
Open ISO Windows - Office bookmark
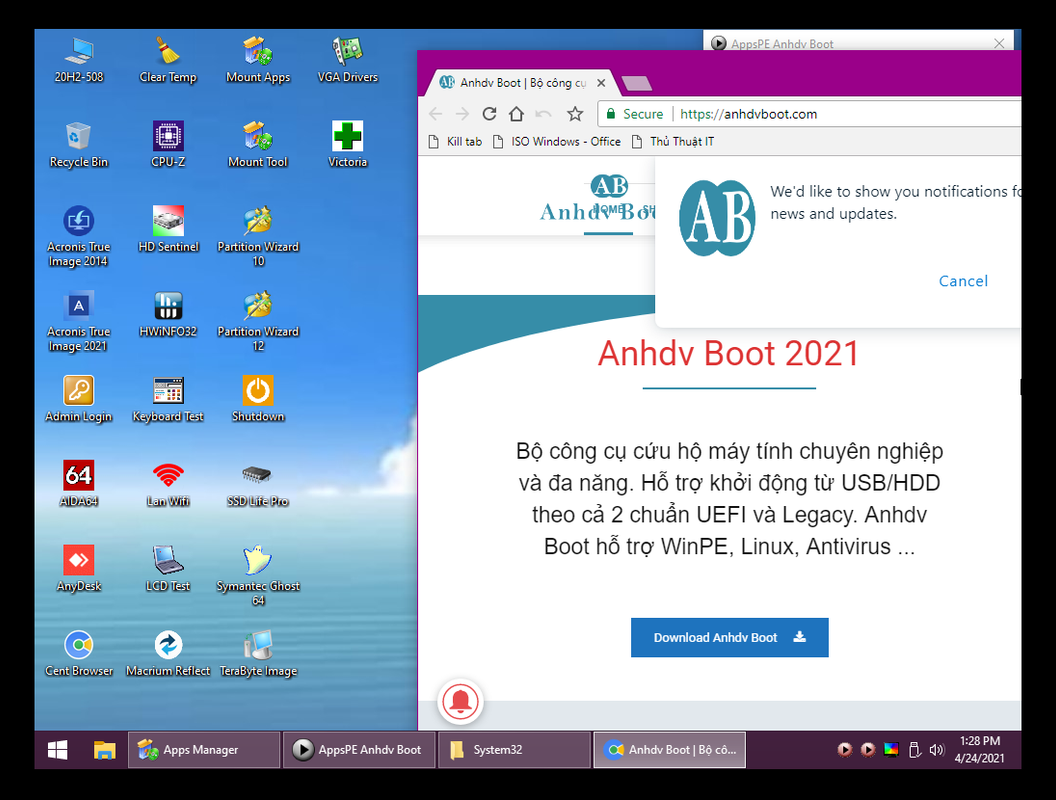[557, 141]
